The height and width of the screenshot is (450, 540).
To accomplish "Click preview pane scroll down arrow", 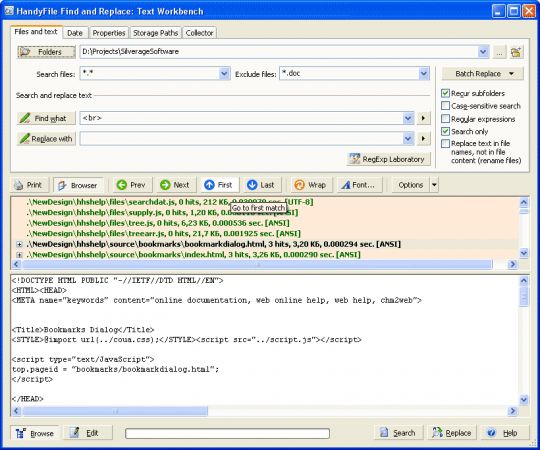I will tap(524, 400).
